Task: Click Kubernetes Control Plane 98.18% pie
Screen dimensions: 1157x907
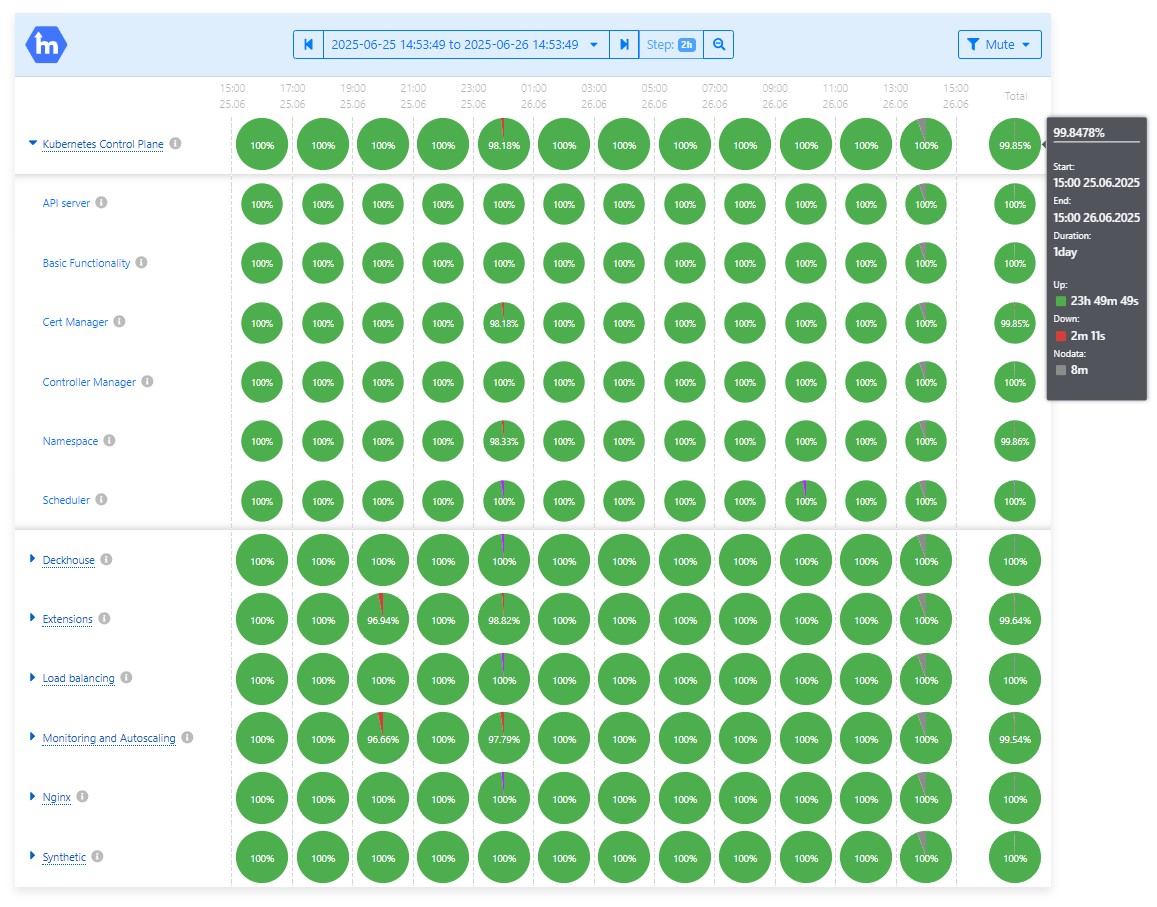Action: coord(504,145)
